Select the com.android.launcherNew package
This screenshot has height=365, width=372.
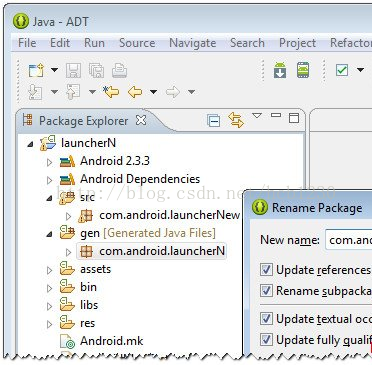[170, 215]
